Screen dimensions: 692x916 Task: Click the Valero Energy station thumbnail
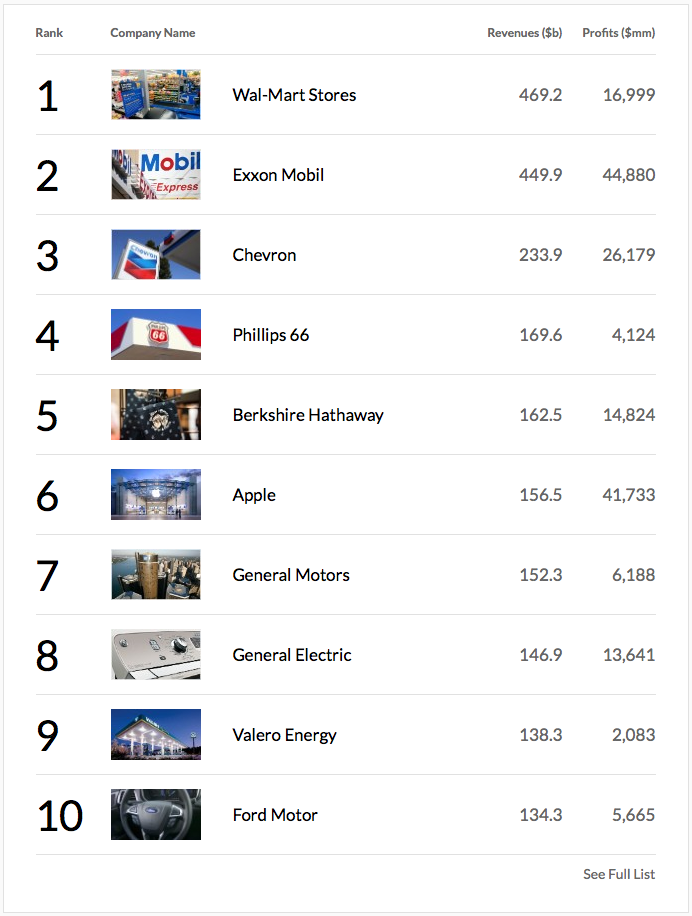tap(155, 735)
